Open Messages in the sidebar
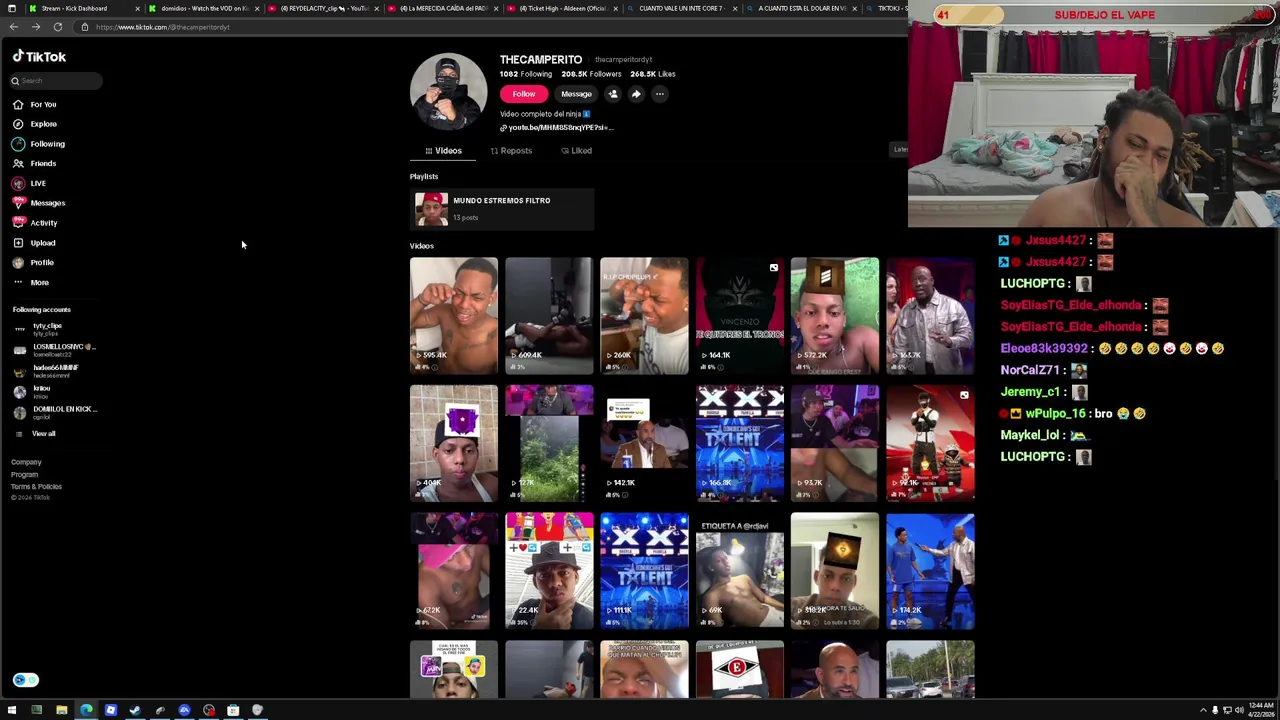The image size is (1280, 720). click(x=38, y=203)
